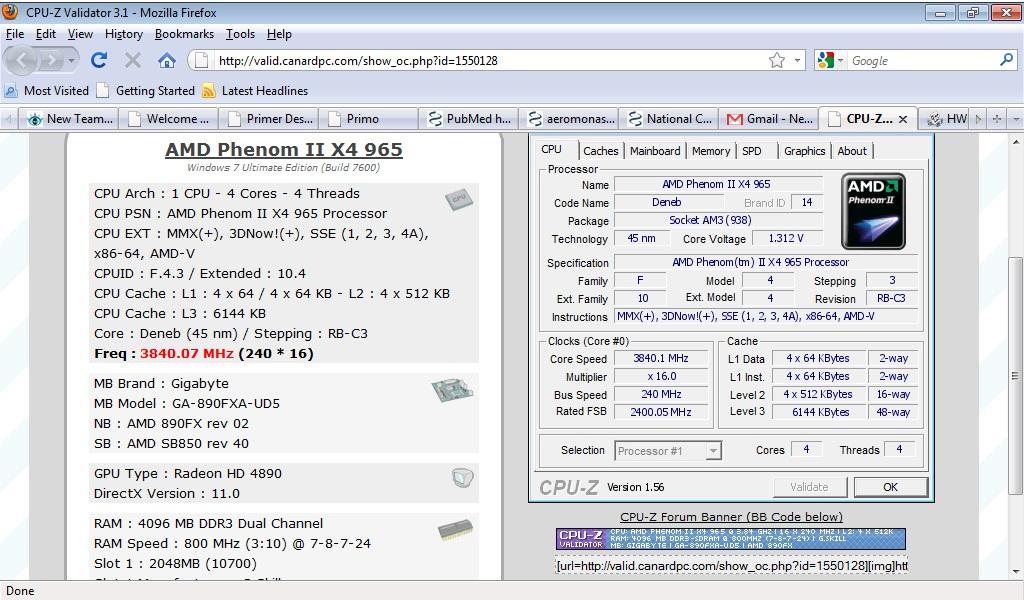
Task: Open the History menu
Action: pos(123,34)
